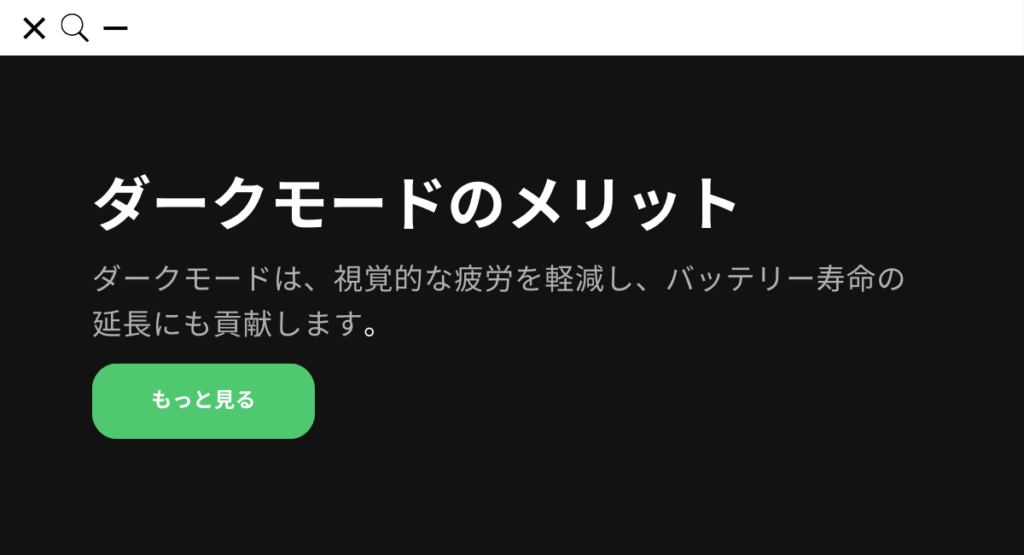1024x555 pixels.
Task: Click the empty white area of the top bar
Action: tap(575, 28)
